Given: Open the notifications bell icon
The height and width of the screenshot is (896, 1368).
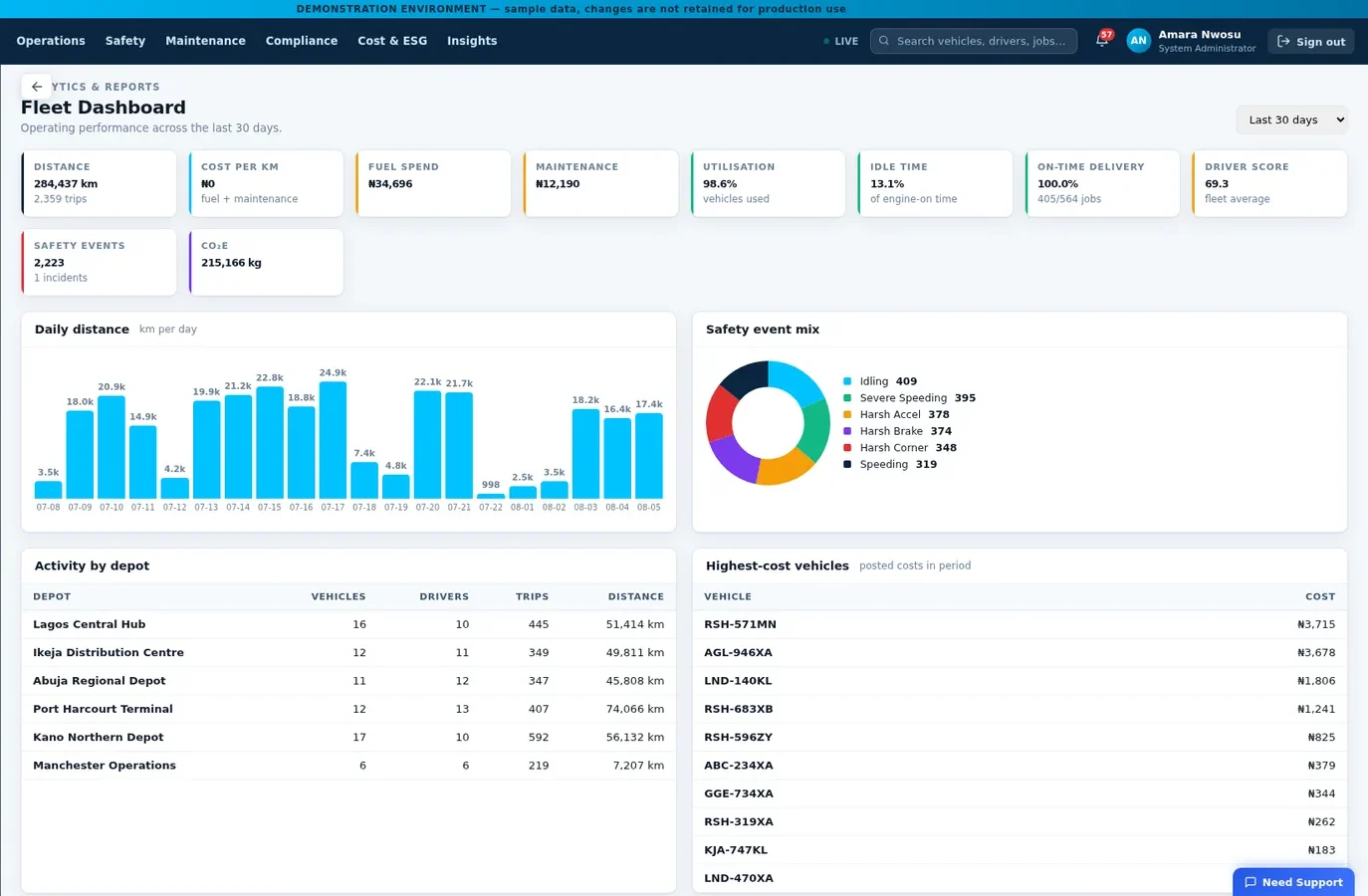Looking at the screenshot, I should [1102, 41].
